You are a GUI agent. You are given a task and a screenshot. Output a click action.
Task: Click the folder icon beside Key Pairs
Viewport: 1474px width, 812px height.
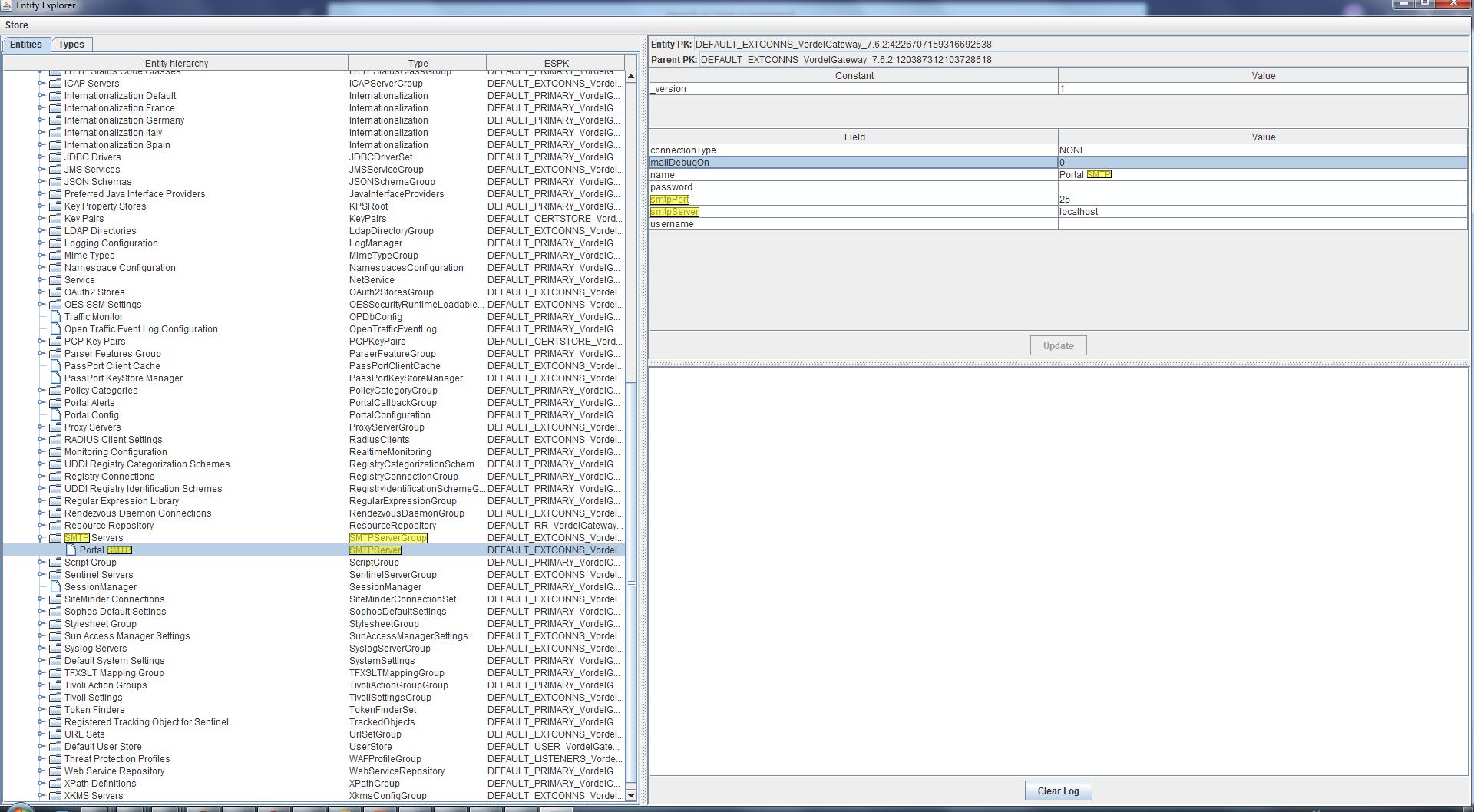click(55, 219)
